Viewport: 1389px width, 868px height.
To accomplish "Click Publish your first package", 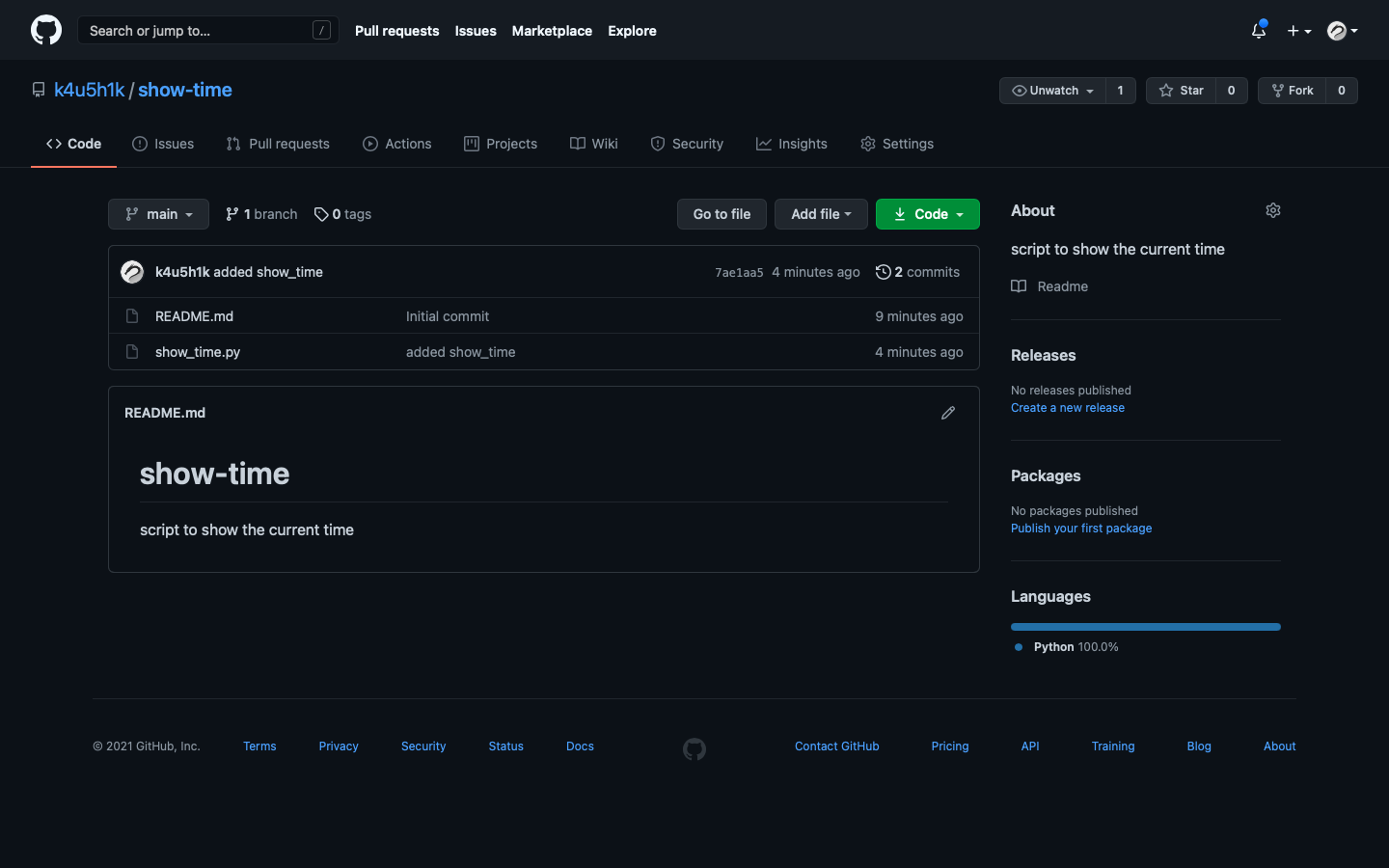I will [1081, 529].
